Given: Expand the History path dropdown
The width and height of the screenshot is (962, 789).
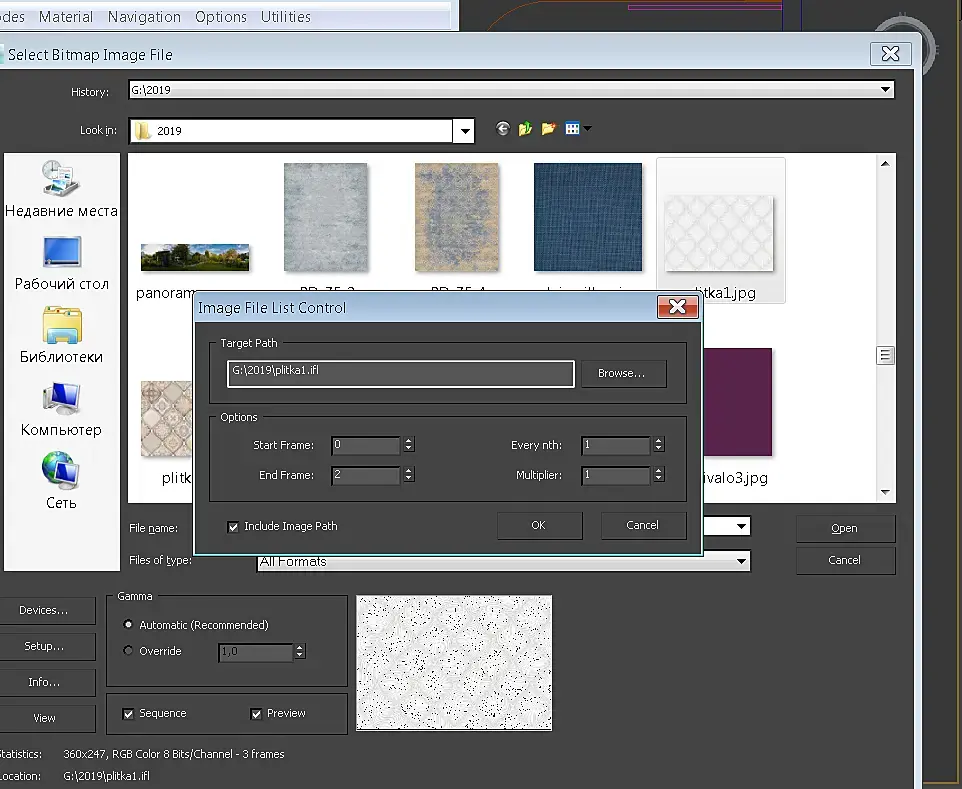Looking at the screenshot, I should click(885, 90).
